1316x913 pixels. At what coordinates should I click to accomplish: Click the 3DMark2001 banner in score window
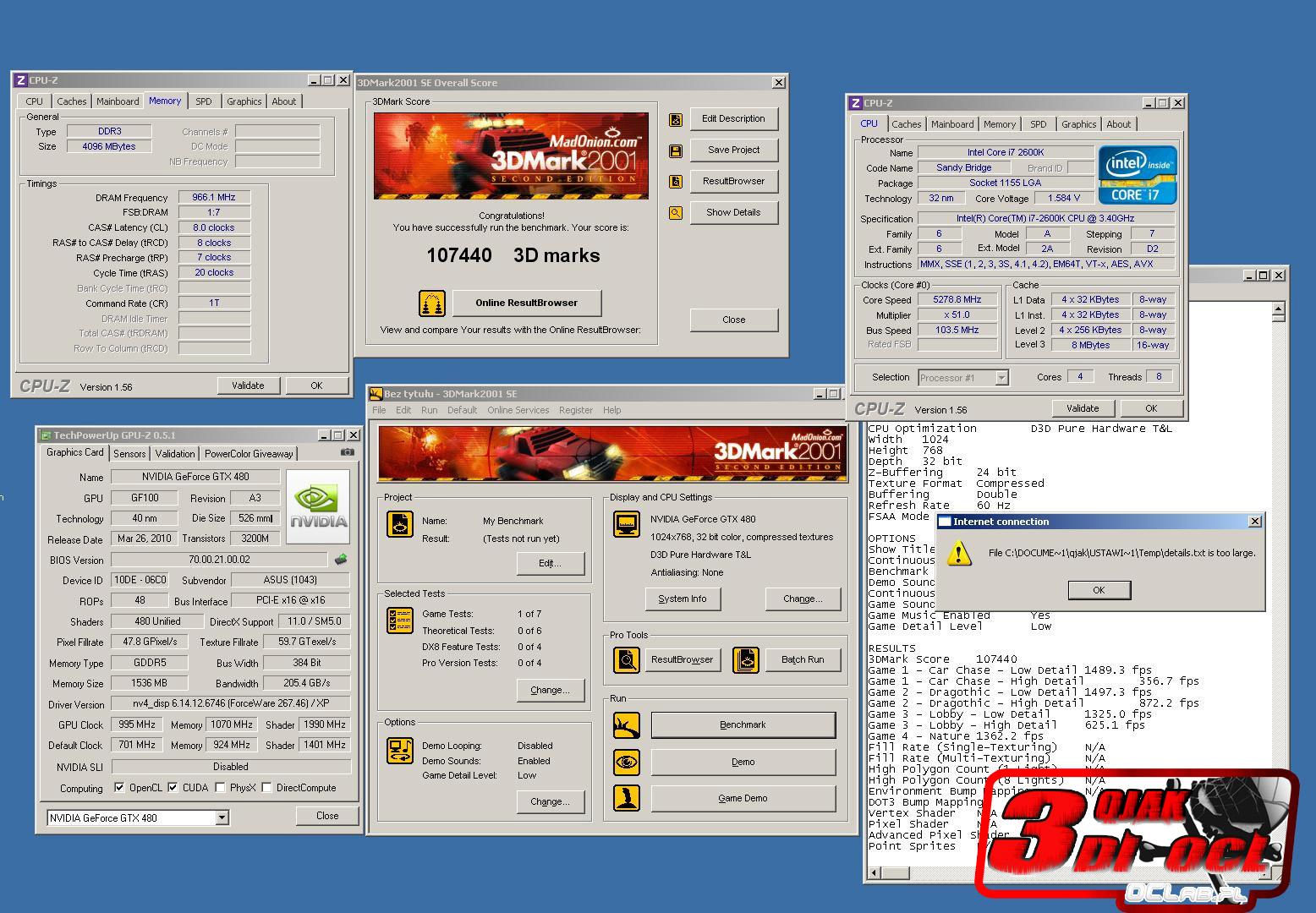click(511, 156)
